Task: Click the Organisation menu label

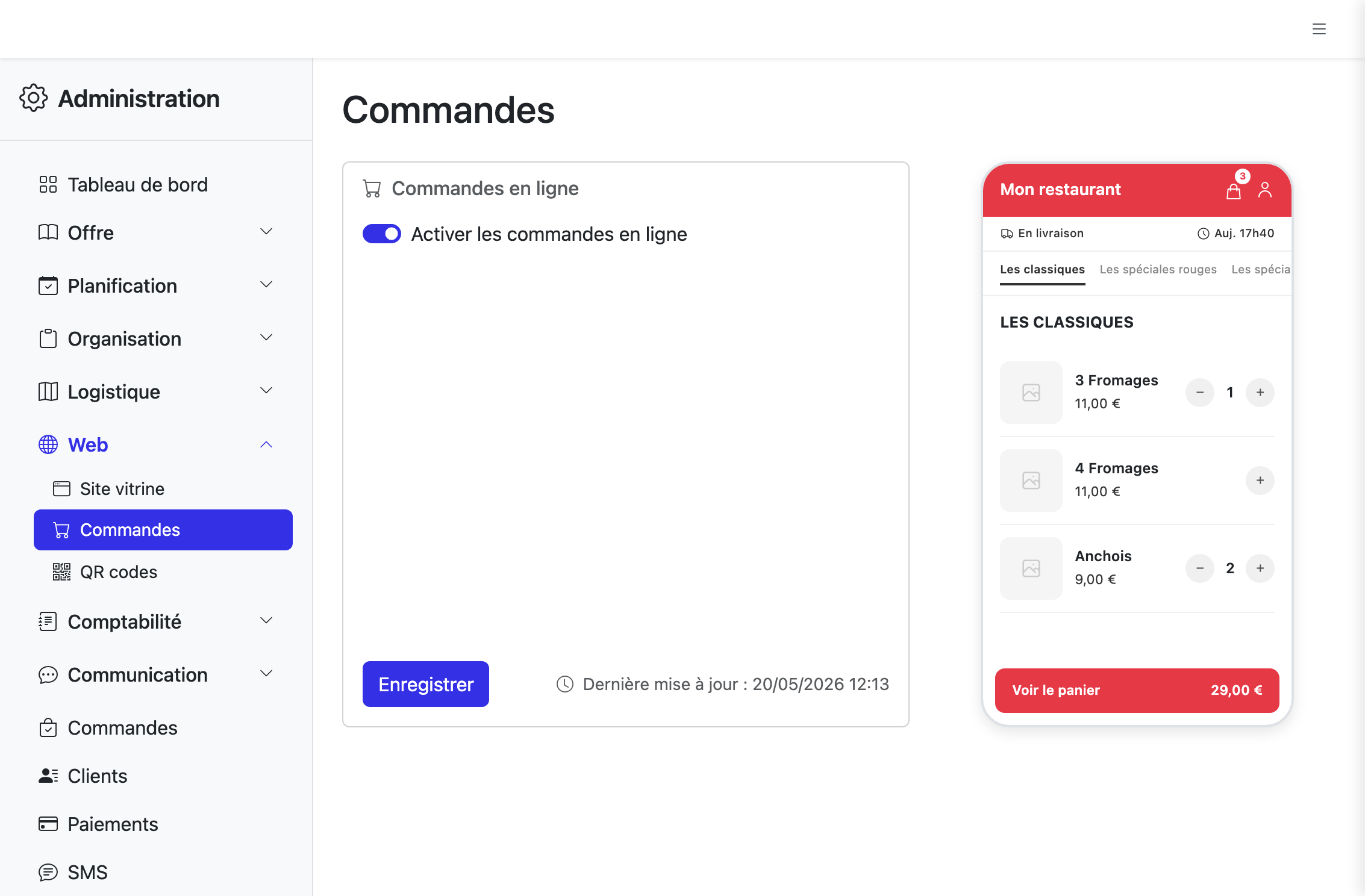Action: click(124, 338)
